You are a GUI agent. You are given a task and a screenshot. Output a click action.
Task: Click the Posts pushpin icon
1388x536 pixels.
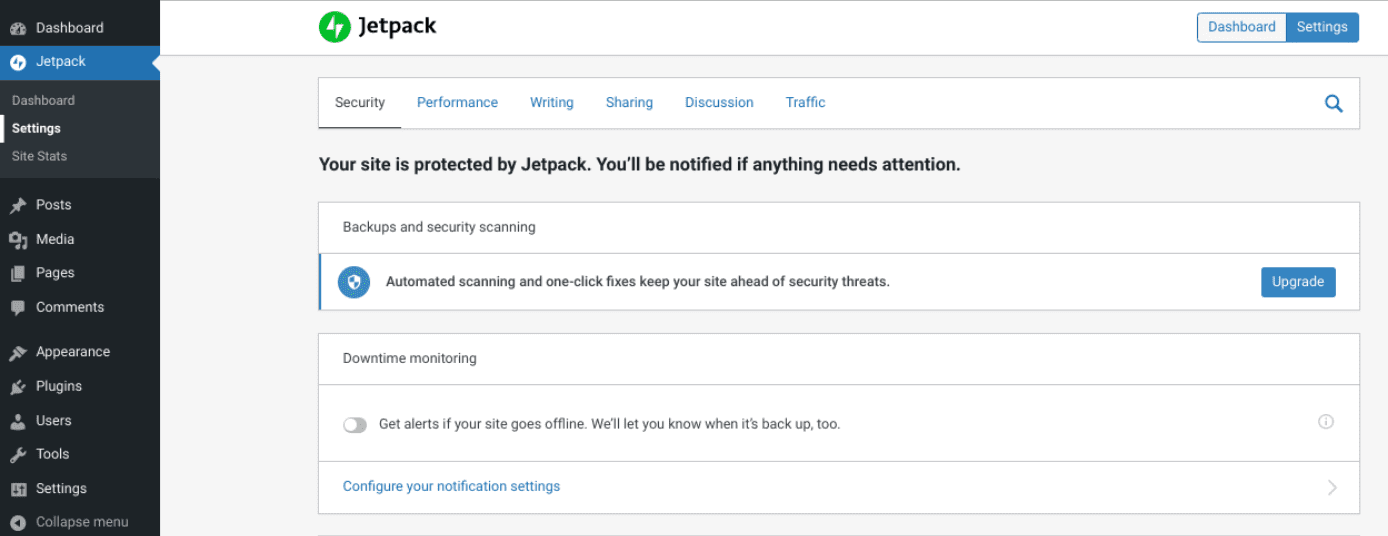[18, 205]
